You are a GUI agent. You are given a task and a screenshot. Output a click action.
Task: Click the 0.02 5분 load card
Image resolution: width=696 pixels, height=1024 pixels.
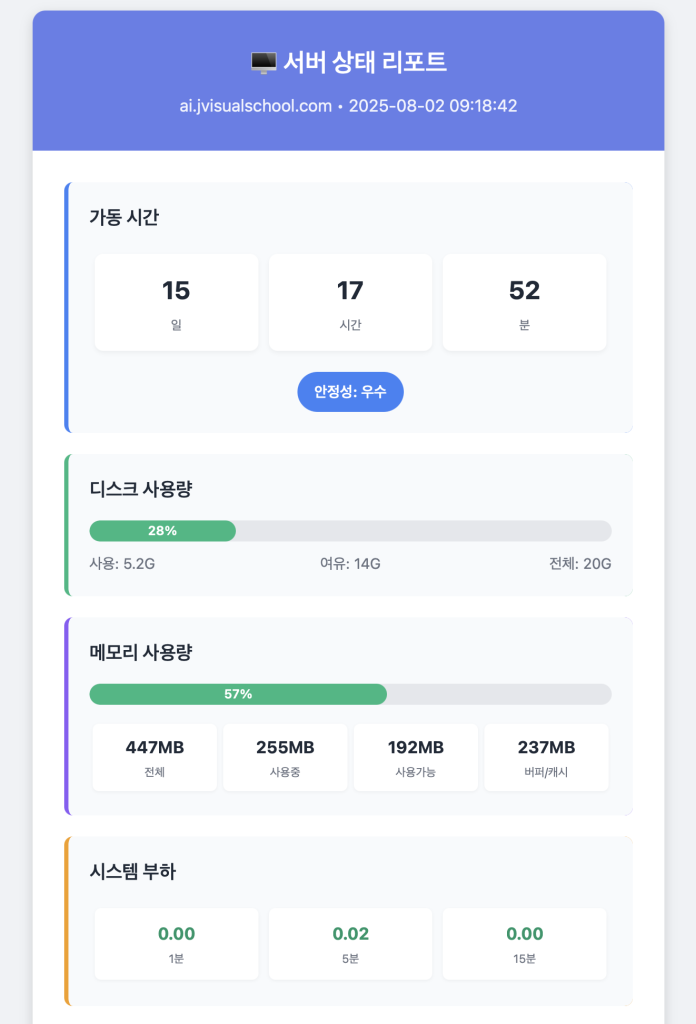[x=351, y=944]
